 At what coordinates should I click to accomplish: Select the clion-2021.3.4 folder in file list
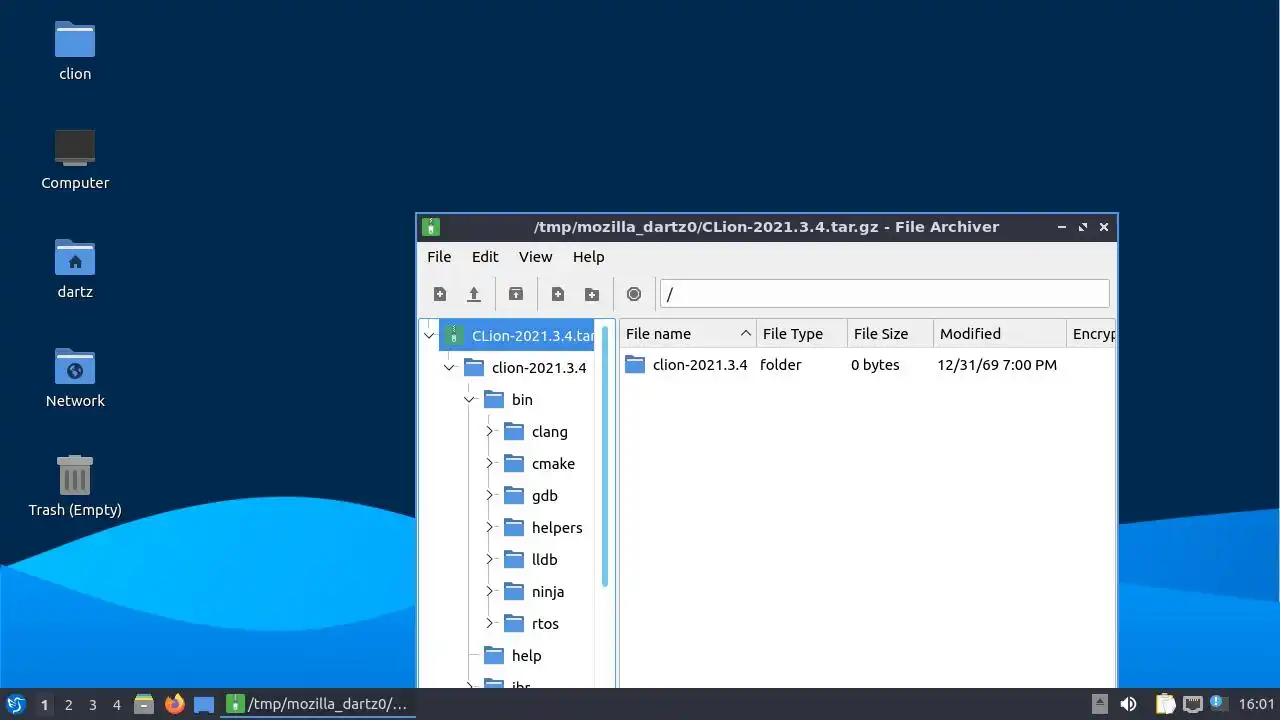685,365
